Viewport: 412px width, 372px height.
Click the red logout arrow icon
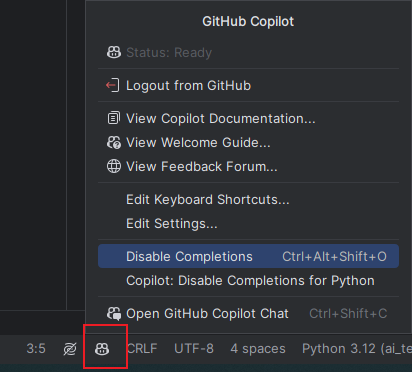pyautogui.click(x=113, y=85)
